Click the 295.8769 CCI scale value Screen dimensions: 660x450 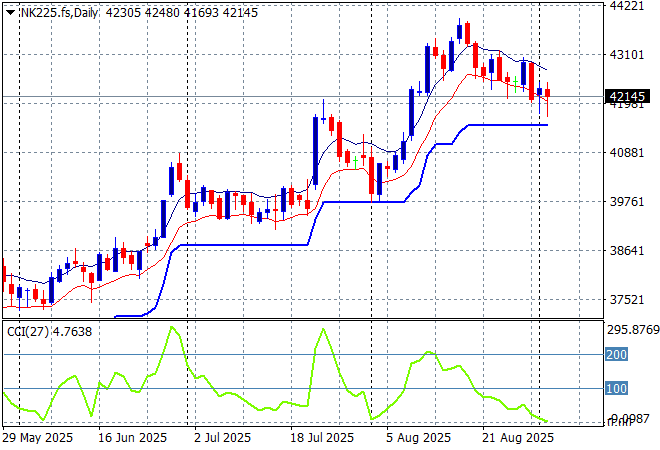pyautogui.click(x=634, y=329)
